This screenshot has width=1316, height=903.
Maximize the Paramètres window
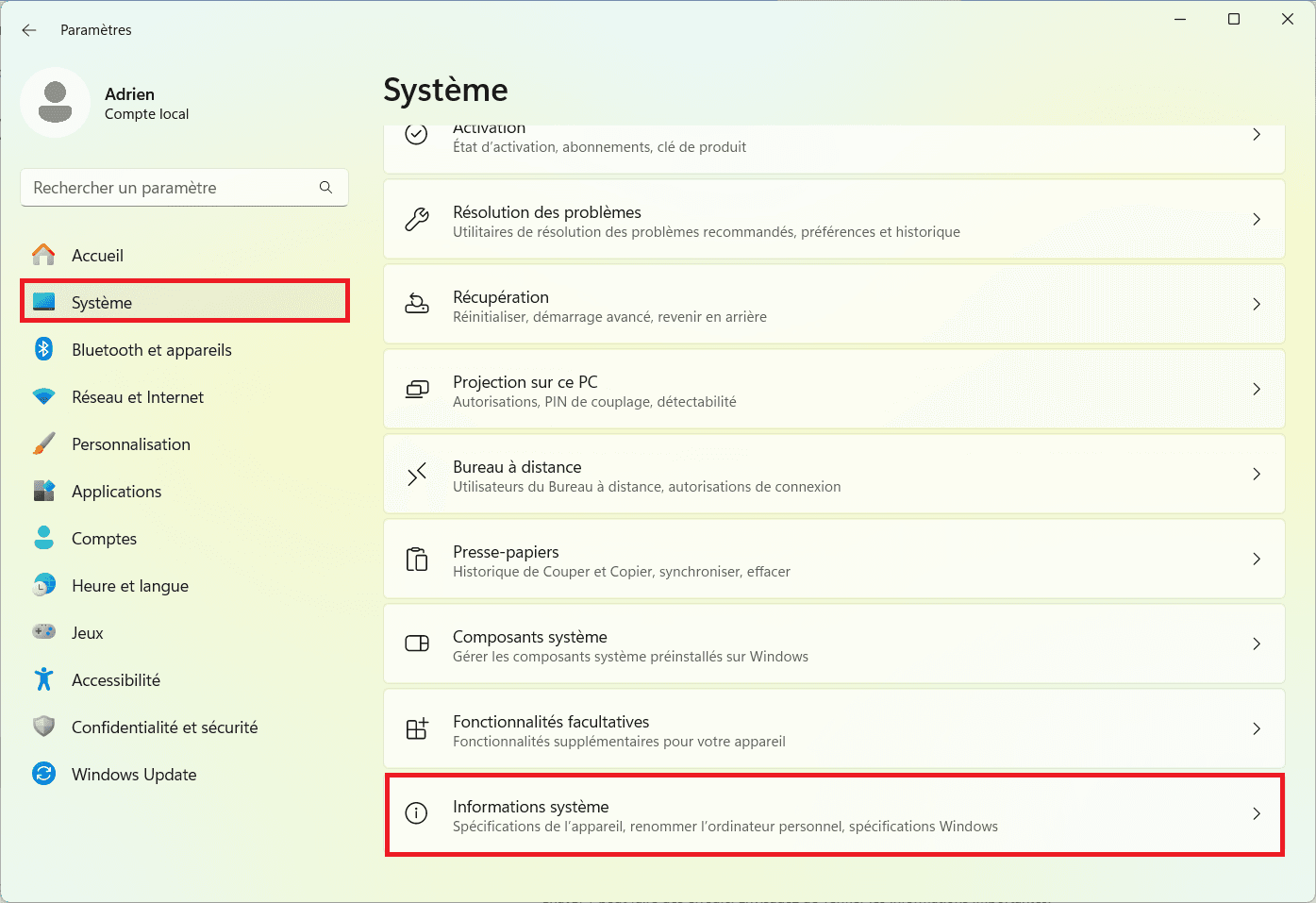pyautogui.click(x=1233, y=19)
